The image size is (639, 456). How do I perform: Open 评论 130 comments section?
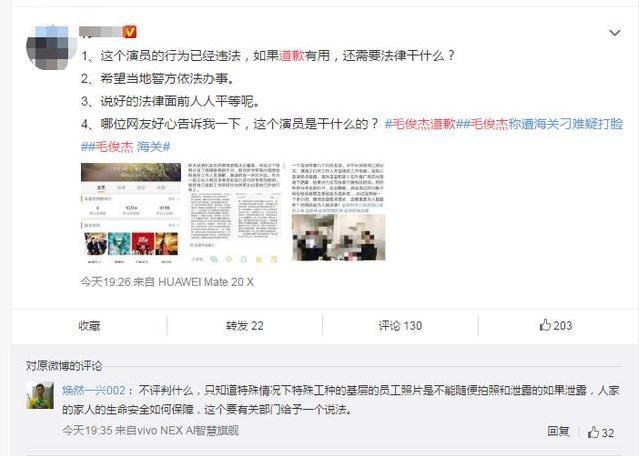click(400, 326)
